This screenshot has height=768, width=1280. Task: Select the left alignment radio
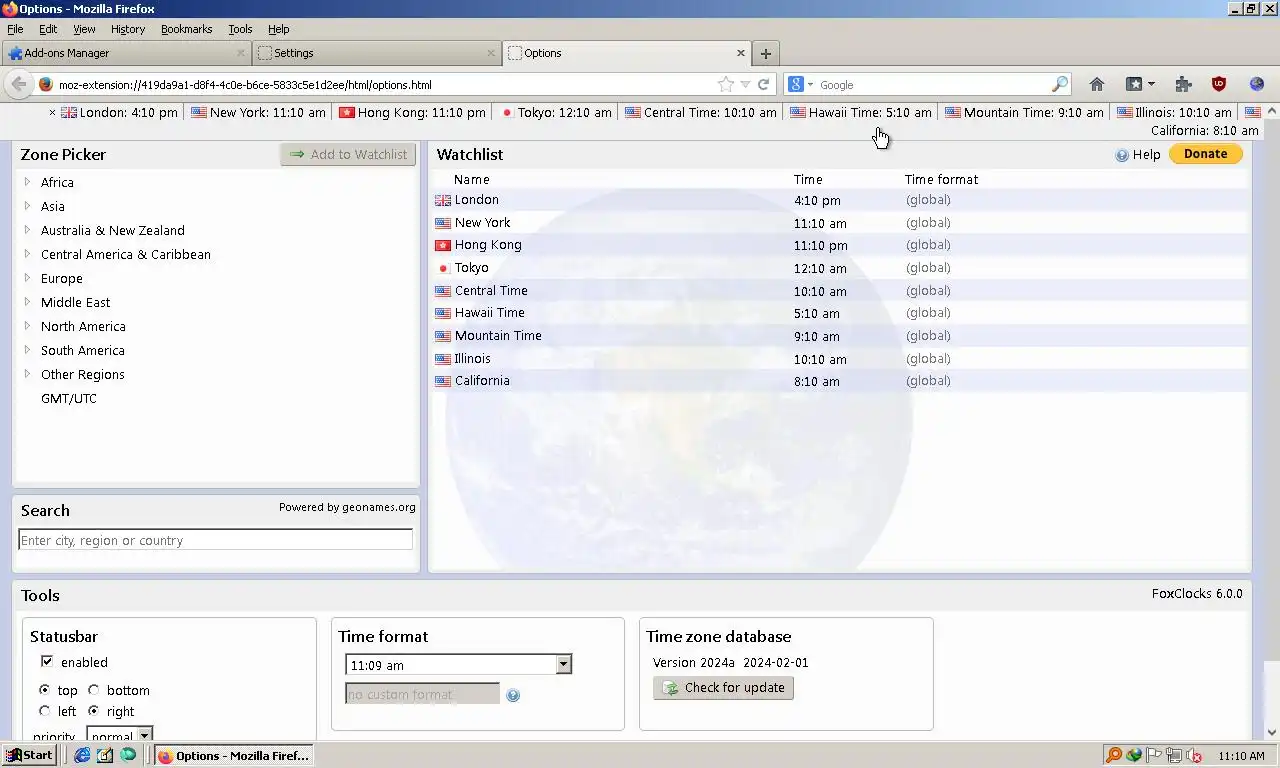tap(44, 711)
